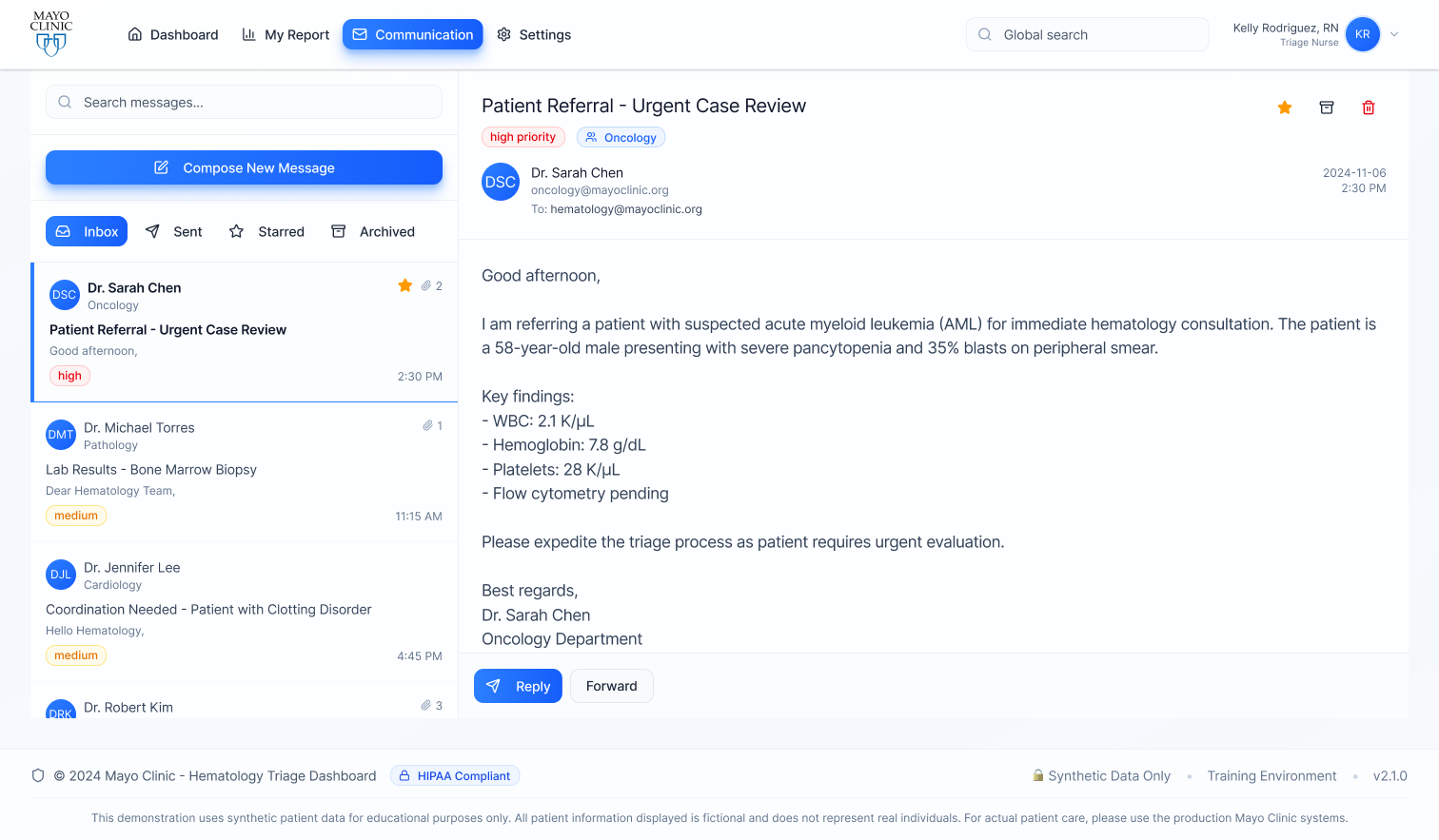
Task: Delete the message with red trash icon
Action: coord(1368,107)
